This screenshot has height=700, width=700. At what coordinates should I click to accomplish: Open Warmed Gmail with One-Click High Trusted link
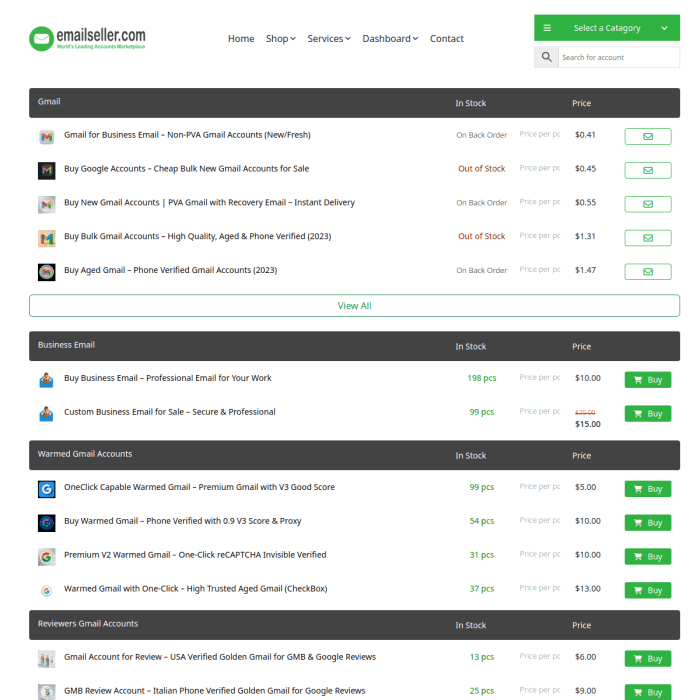pos(196,589)
